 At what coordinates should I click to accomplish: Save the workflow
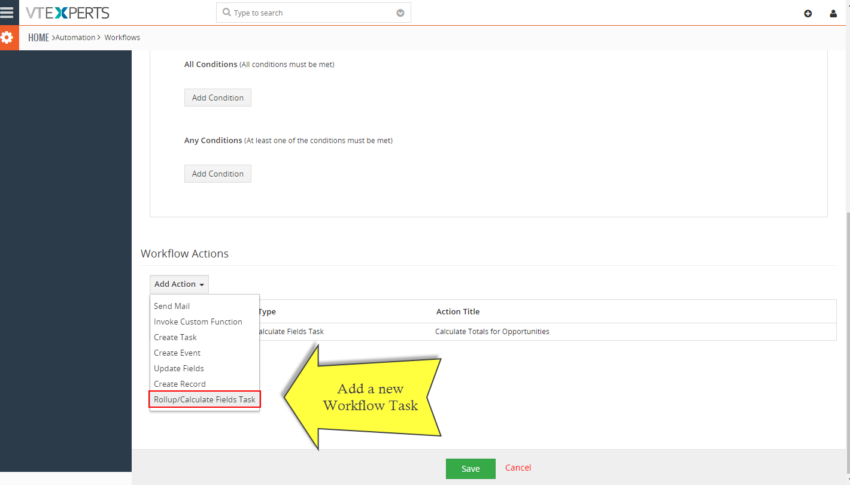point(471,469)
